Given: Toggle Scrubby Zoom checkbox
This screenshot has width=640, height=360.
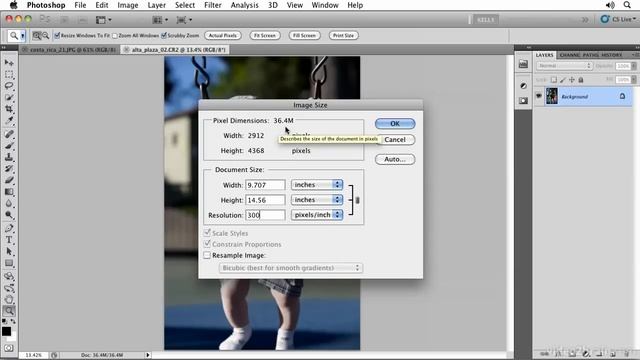Looking at the screenshot, I should pos(164,36).
